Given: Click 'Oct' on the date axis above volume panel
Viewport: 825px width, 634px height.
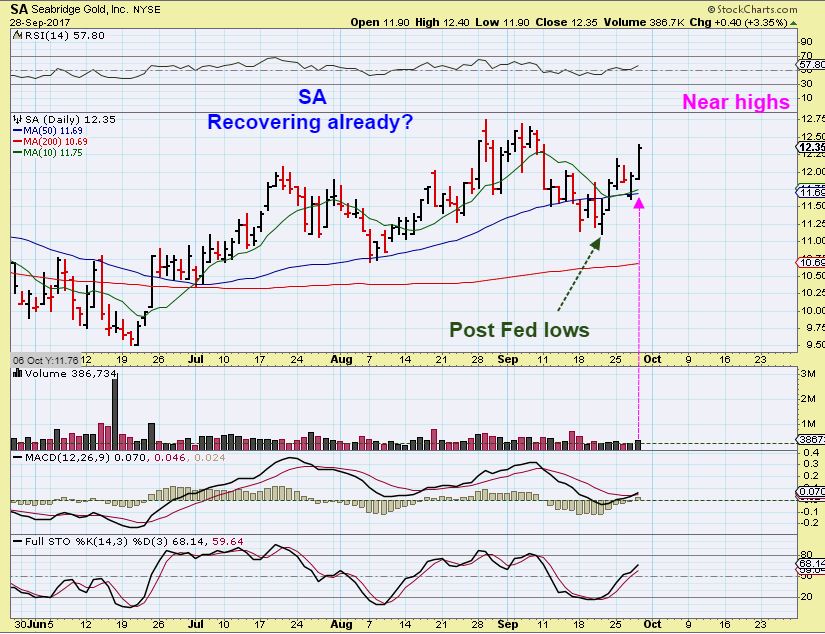Looking at the screenshot, I should tap(652, 359).
